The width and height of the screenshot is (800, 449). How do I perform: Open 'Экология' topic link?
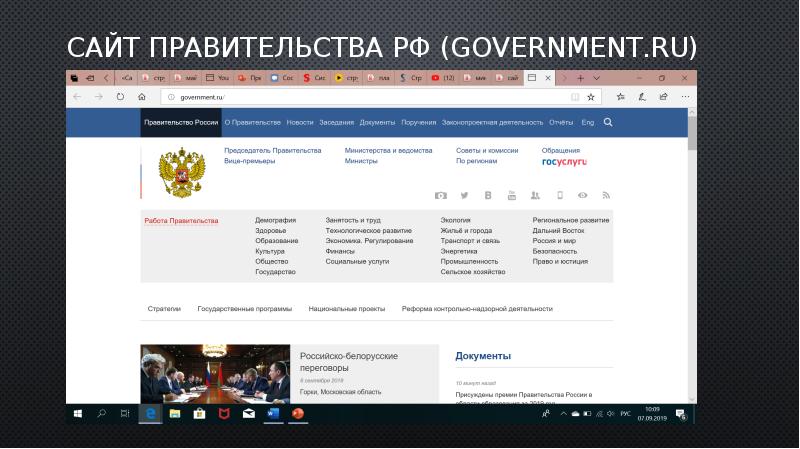(x=456, y=220)
